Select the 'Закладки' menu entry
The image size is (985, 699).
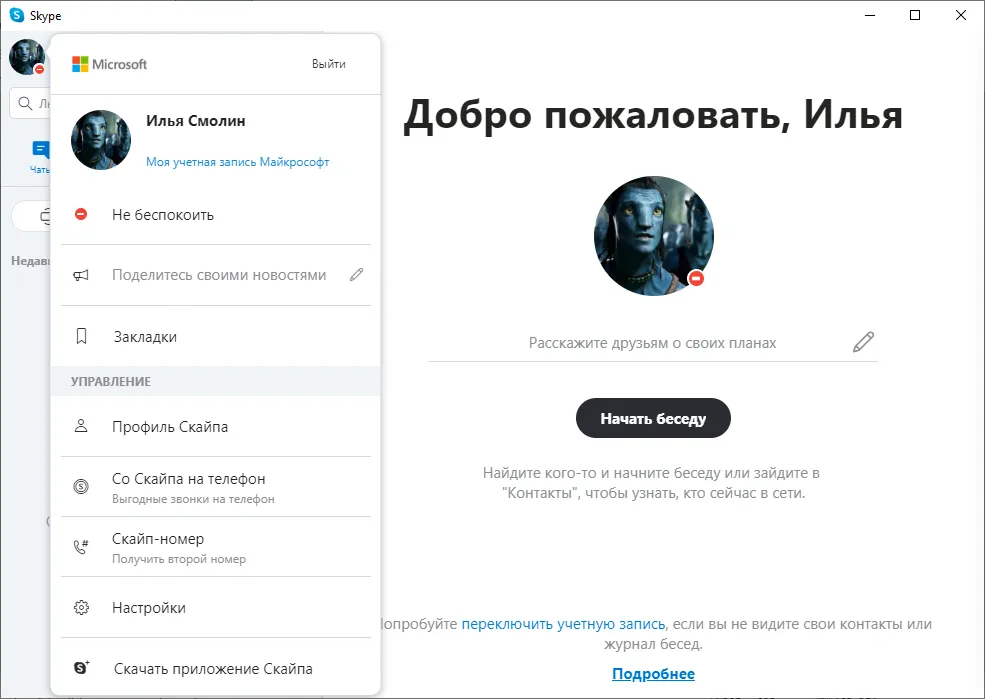click(x=216, y=337)
